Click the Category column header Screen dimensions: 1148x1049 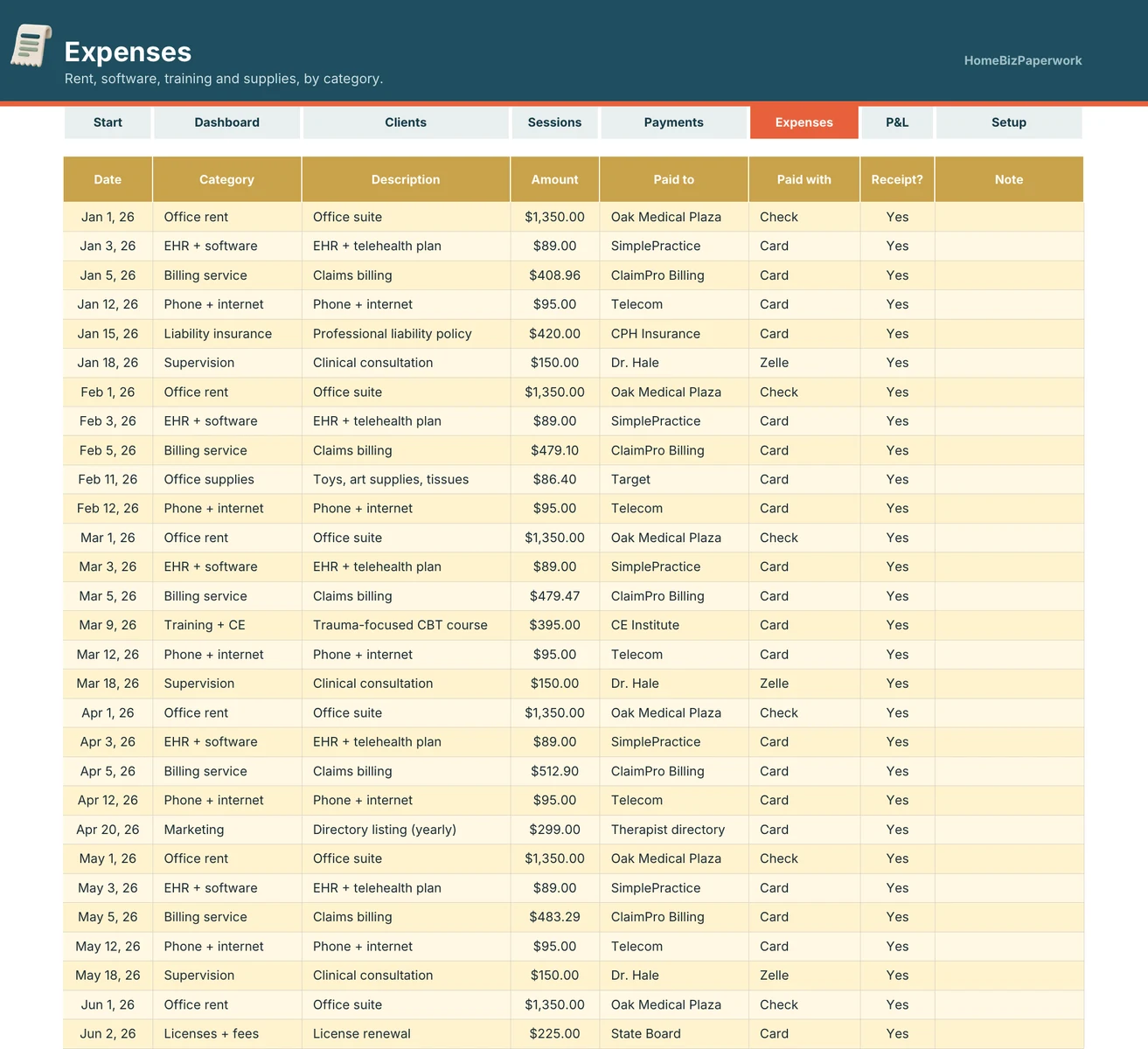pyautogui.click(x=226, y=179)
